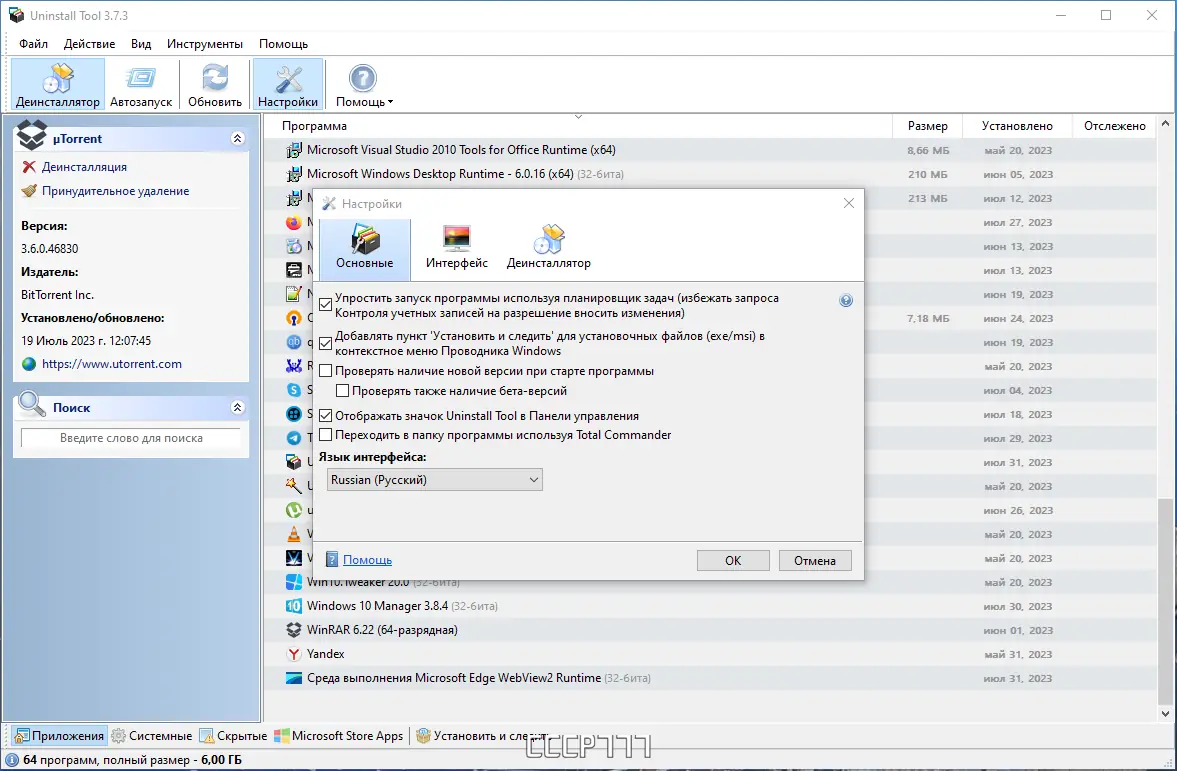Image resolution: width=1177 pixels, height=771 pixels.
Task: Click the WinRAR 6.22 program icon
Action: 293,630
